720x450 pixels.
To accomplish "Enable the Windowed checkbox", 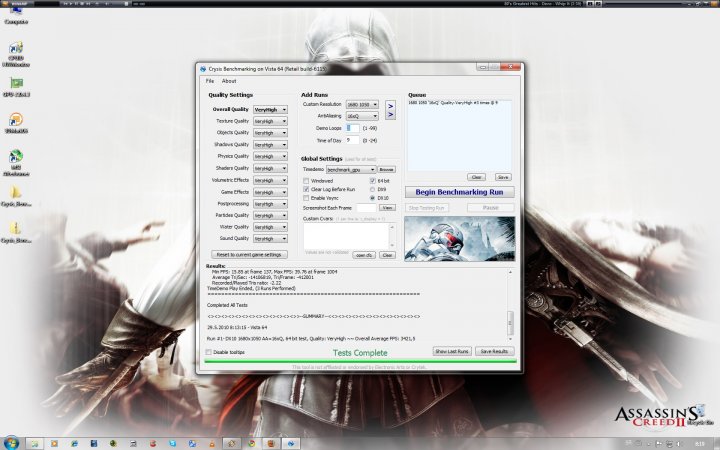I will pos(306,181).
